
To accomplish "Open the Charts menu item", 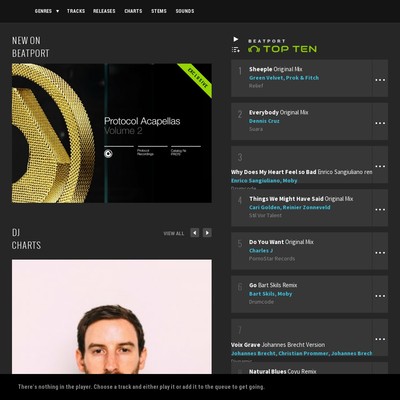I will 133,11.
